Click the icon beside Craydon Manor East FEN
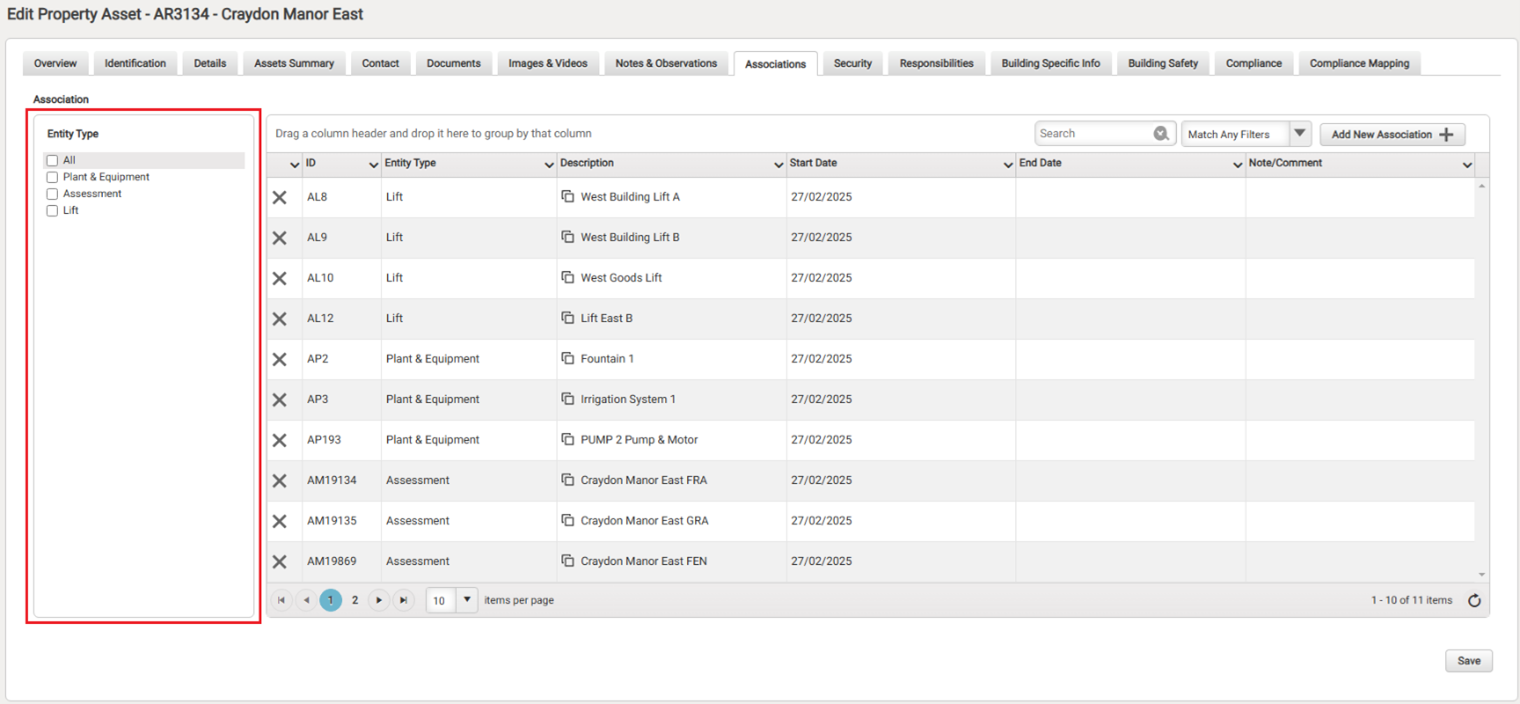Screen dimensions: 1520x704 568,561
